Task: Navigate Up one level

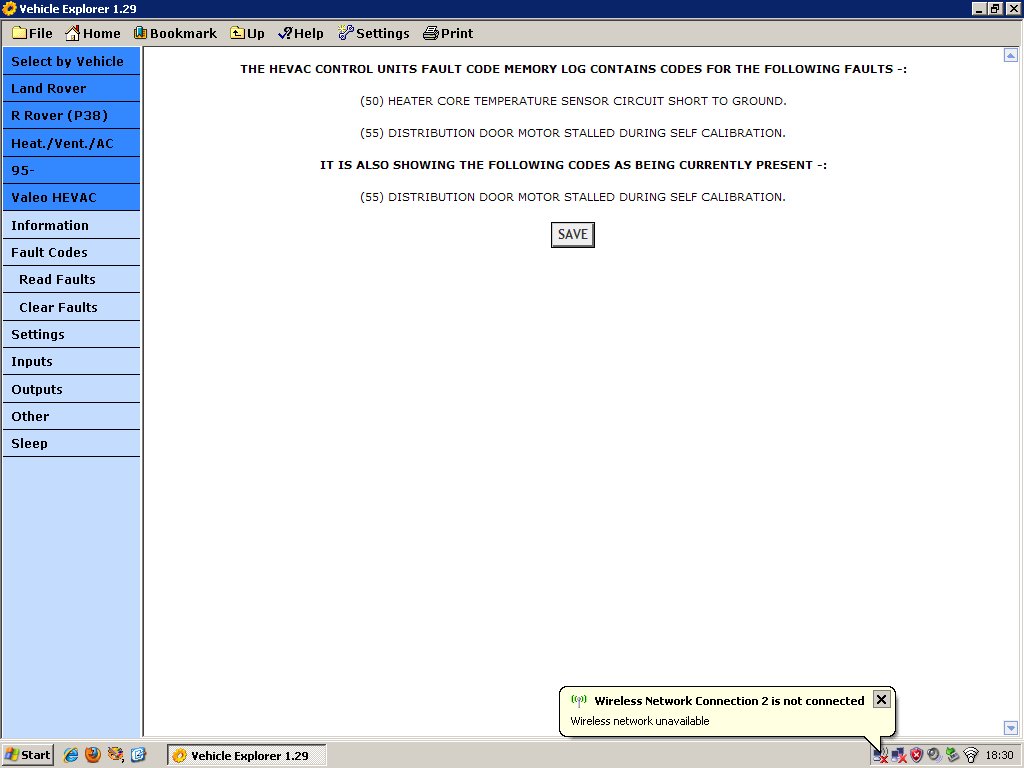Action: (247, 33)
